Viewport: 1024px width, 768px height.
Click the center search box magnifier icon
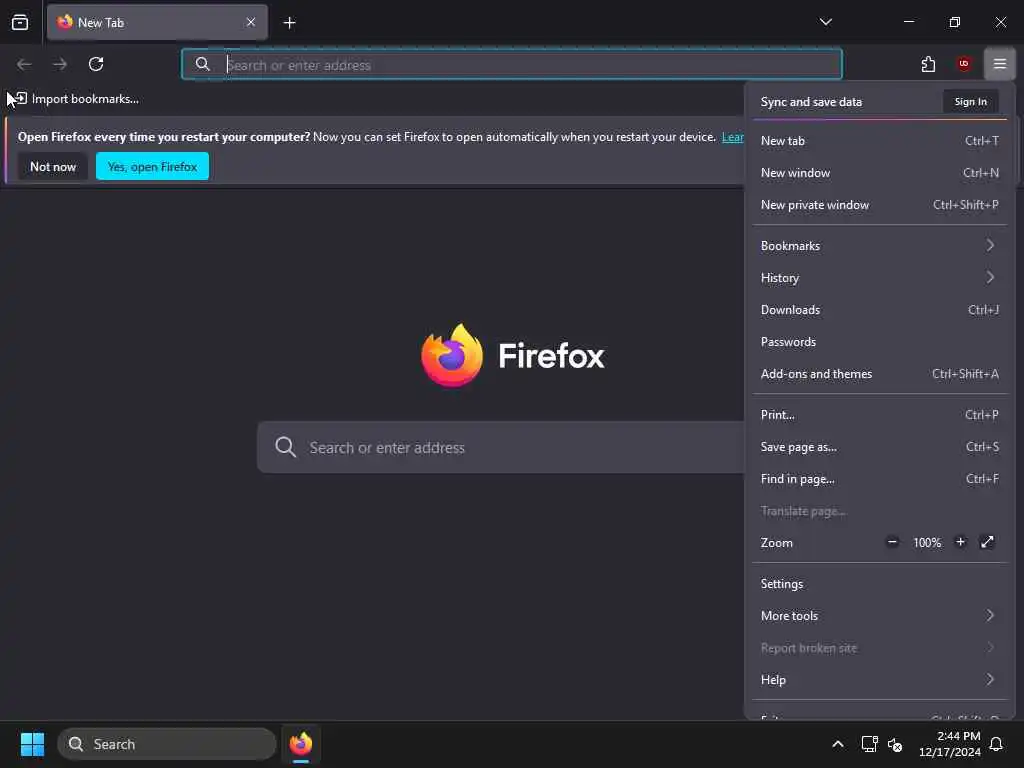click(285, 447)
